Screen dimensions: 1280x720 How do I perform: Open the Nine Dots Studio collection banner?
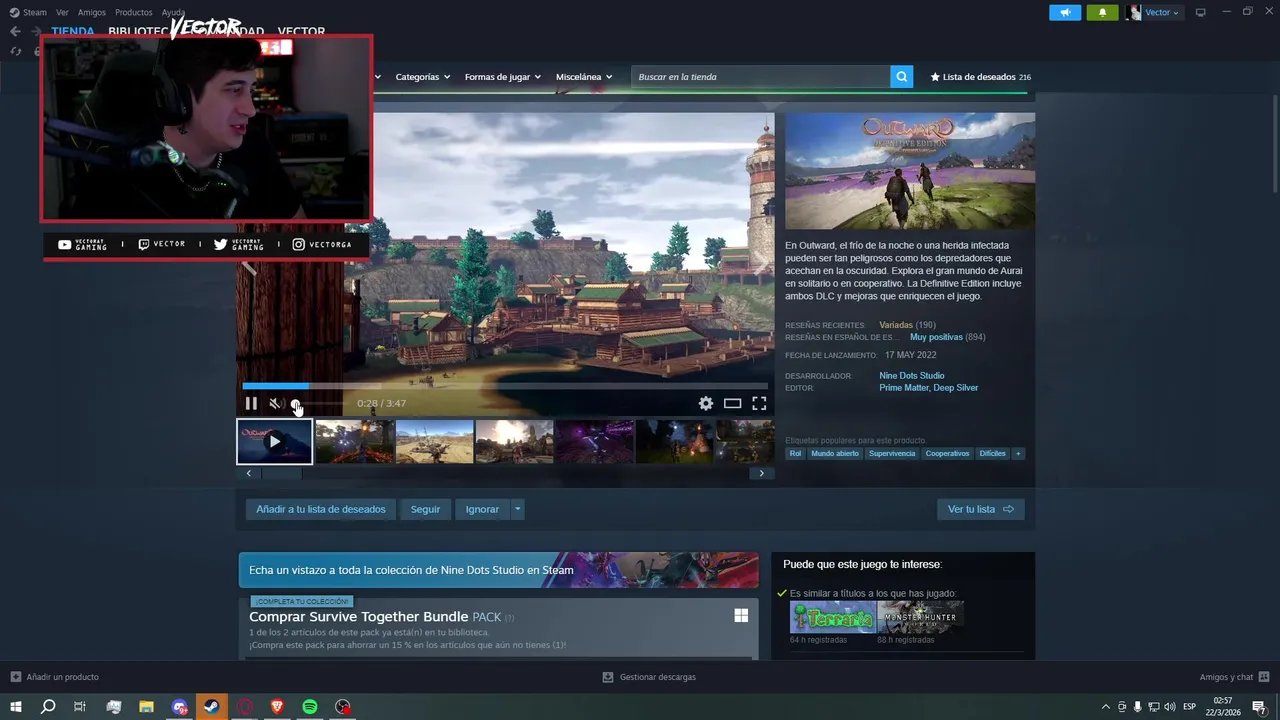point(498,570)
